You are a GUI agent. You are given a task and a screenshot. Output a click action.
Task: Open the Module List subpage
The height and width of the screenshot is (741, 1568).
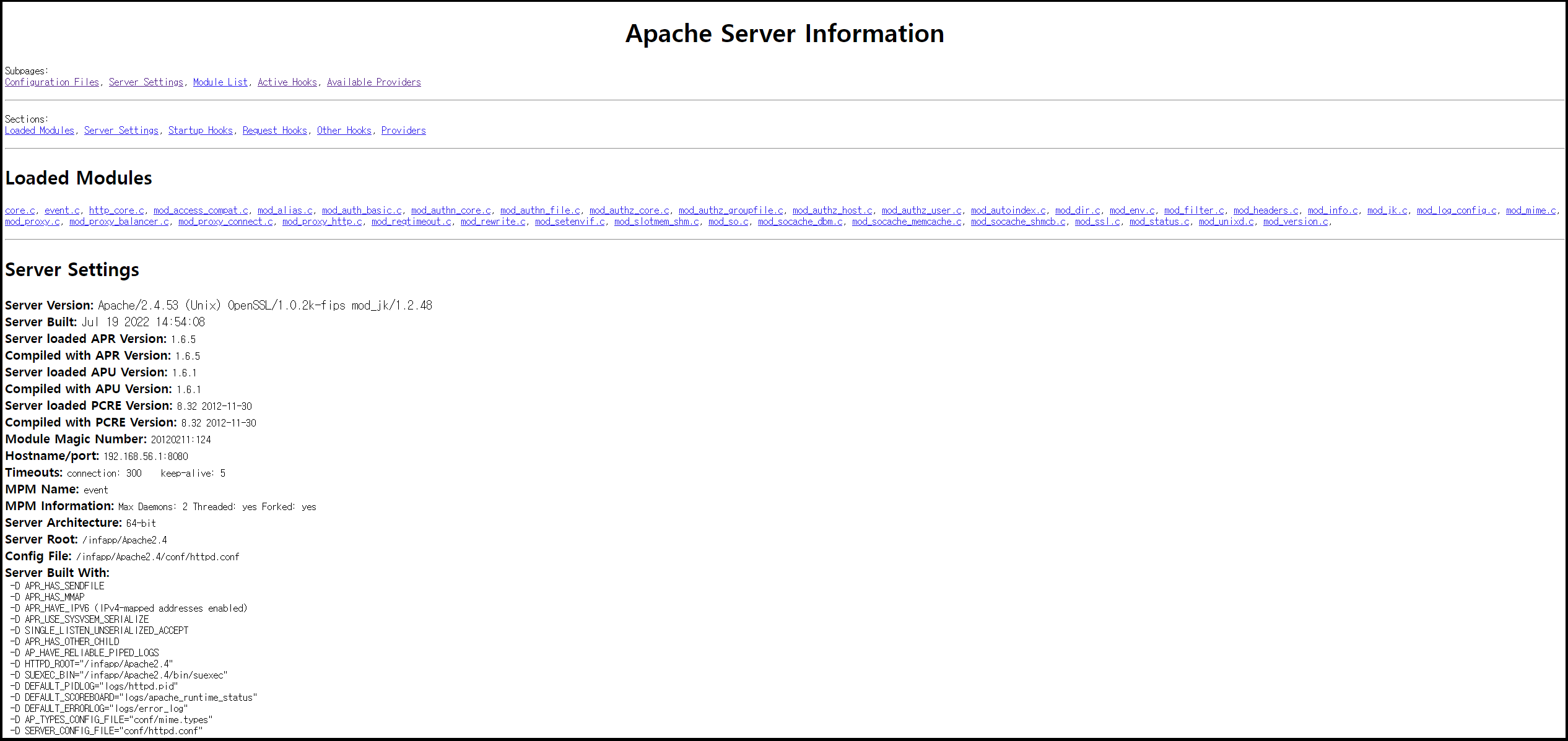pos(220,82)
